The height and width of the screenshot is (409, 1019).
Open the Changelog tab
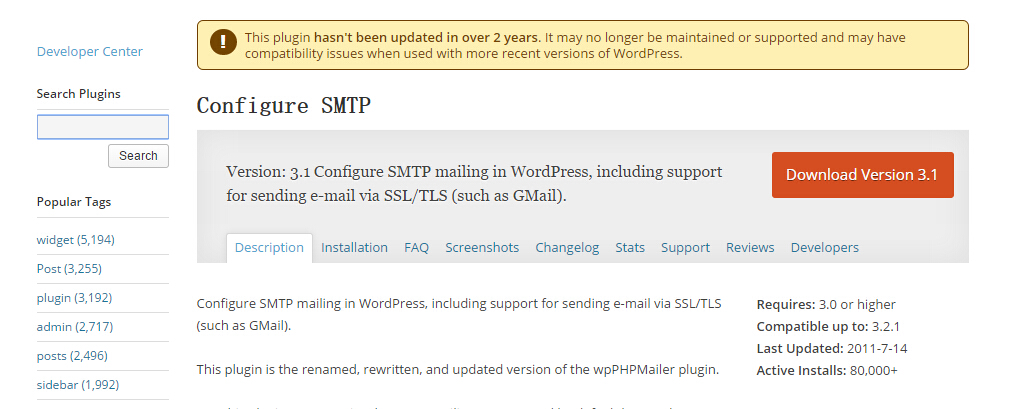click(567, 248)
